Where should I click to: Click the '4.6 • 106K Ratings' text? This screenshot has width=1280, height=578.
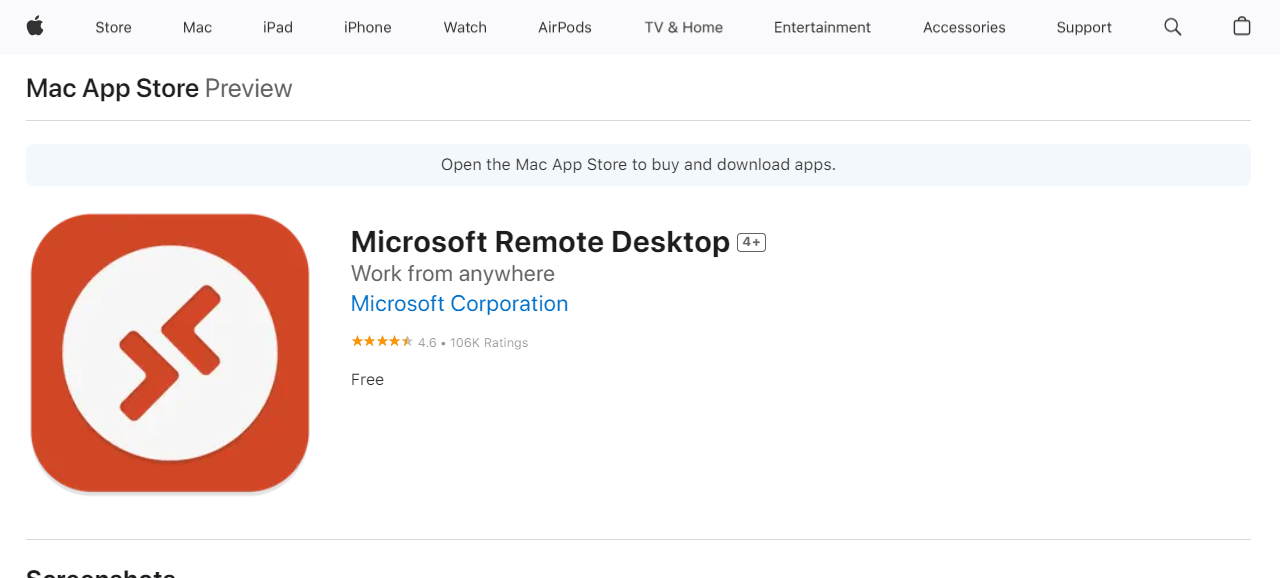click(x=473, y=342)
